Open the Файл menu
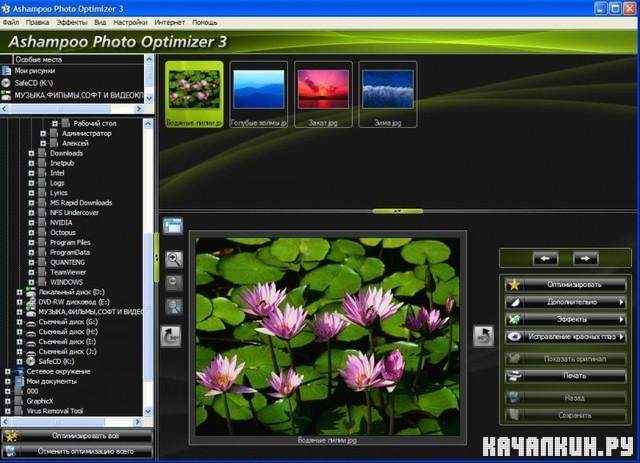The image size is (640, 463). [11, 23]
